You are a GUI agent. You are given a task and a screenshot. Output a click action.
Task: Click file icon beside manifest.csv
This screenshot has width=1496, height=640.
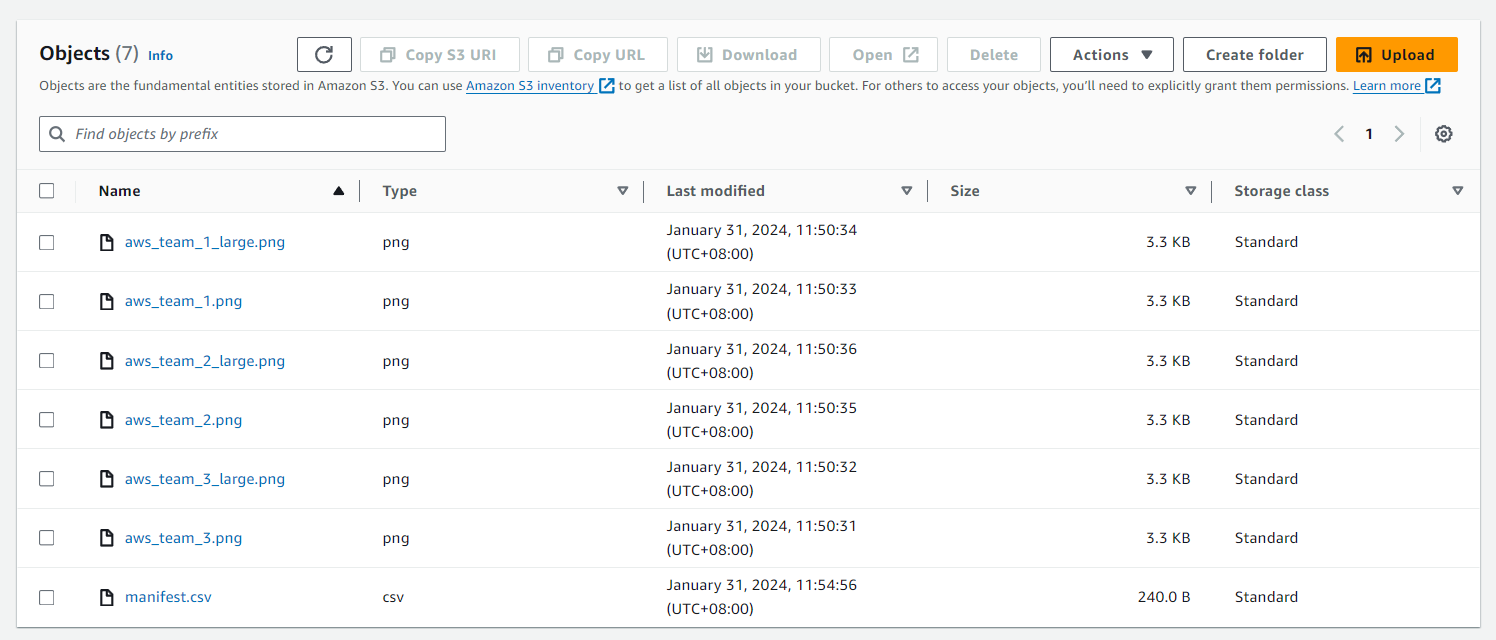point(107,597)
